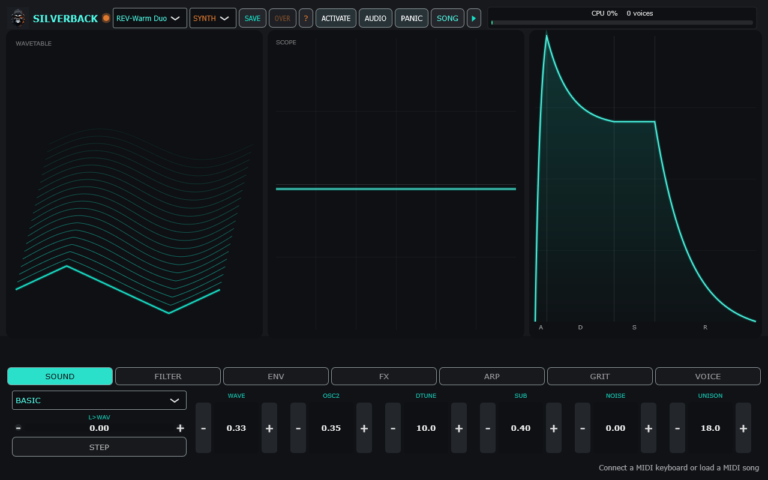The image size is (768, 480).
Task: Increase NOISE with plus button
Action: click(648, 428)
